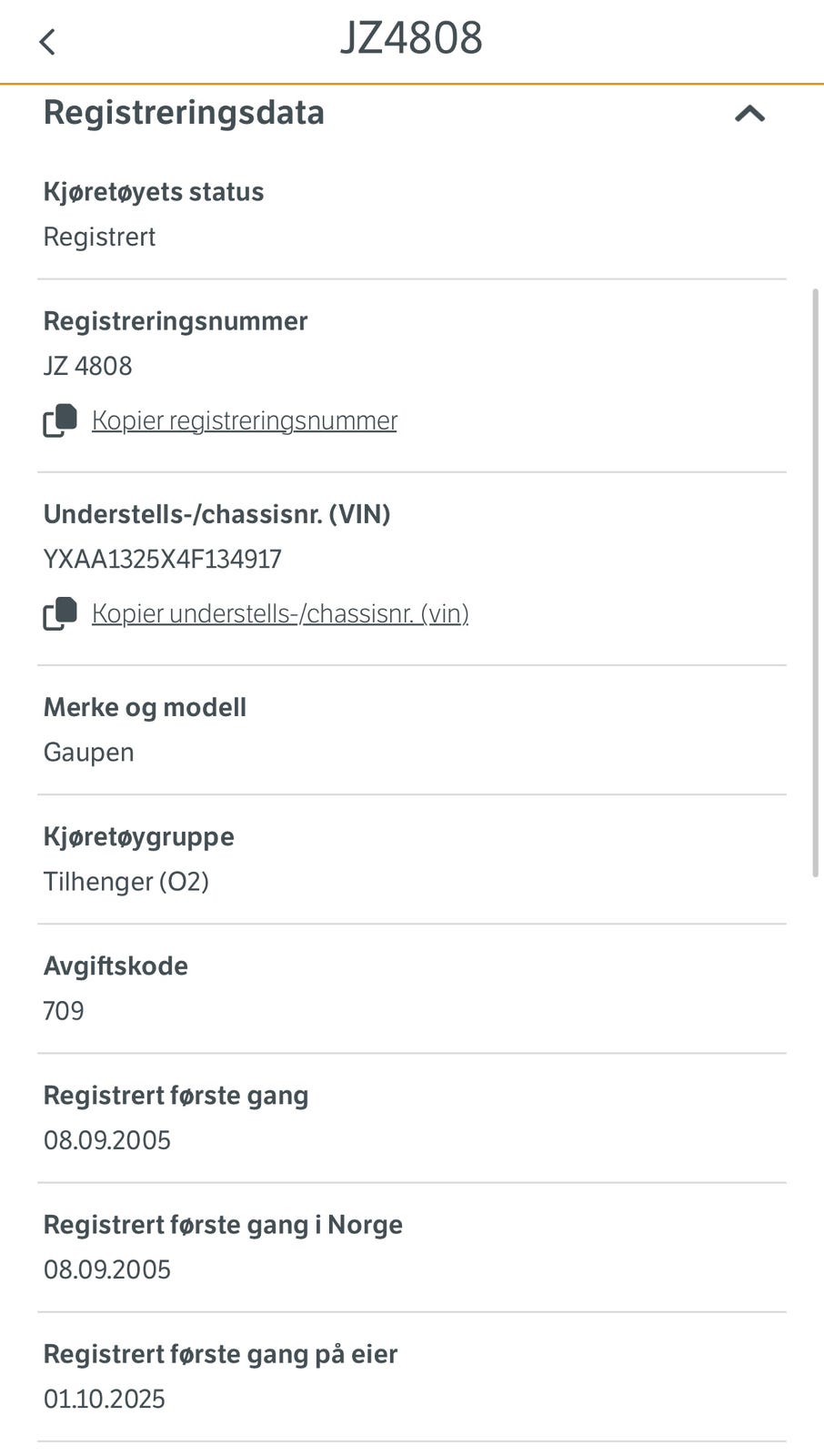Click the copy icon beside registreringsnummer

[x=60, y=420]
